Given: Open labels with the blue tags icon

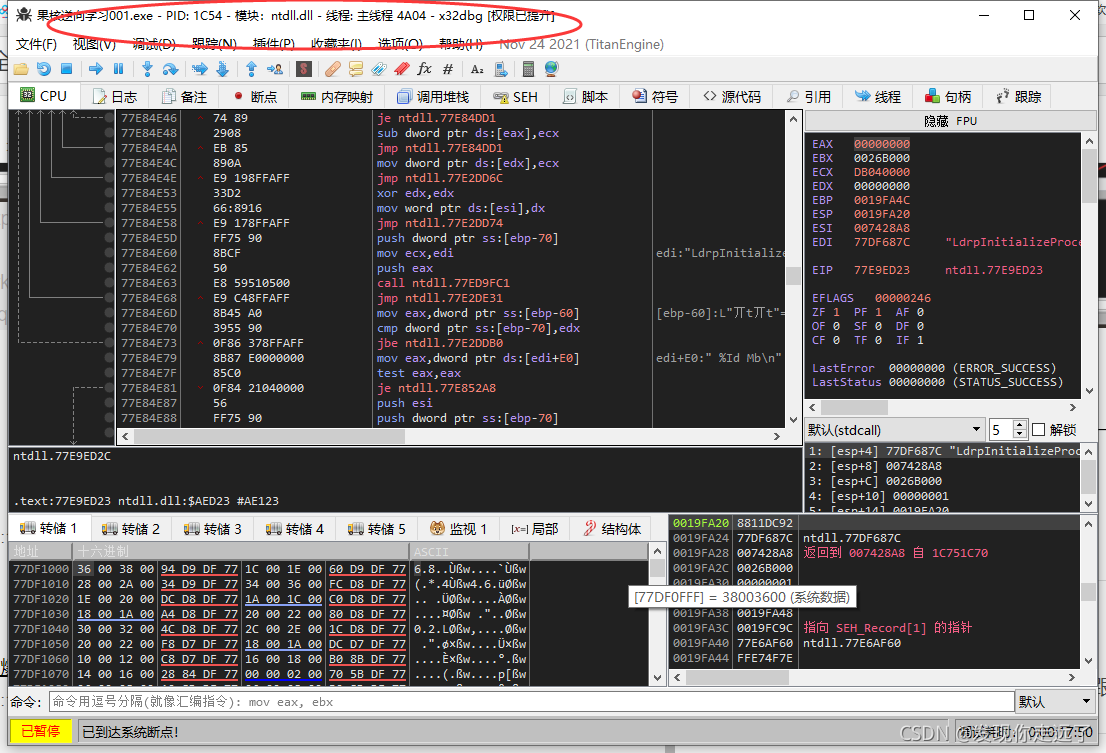Looking at the screenshot, I should (x=379, y=69).
